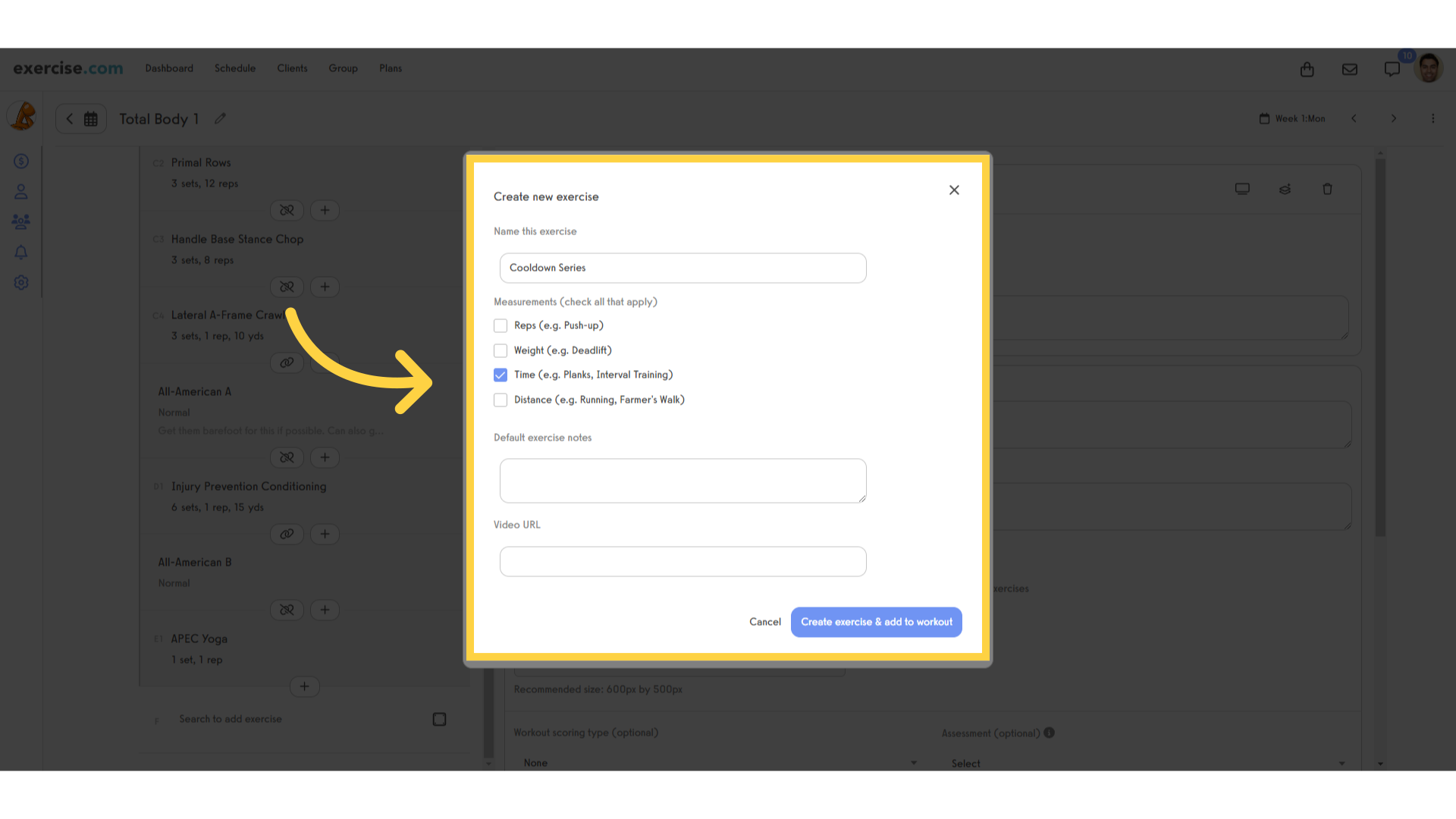Image resolution: width=1456 pixels, height=819 pixels.
Task: Click the Default exercise notes textarea
Action: point(682,480)
